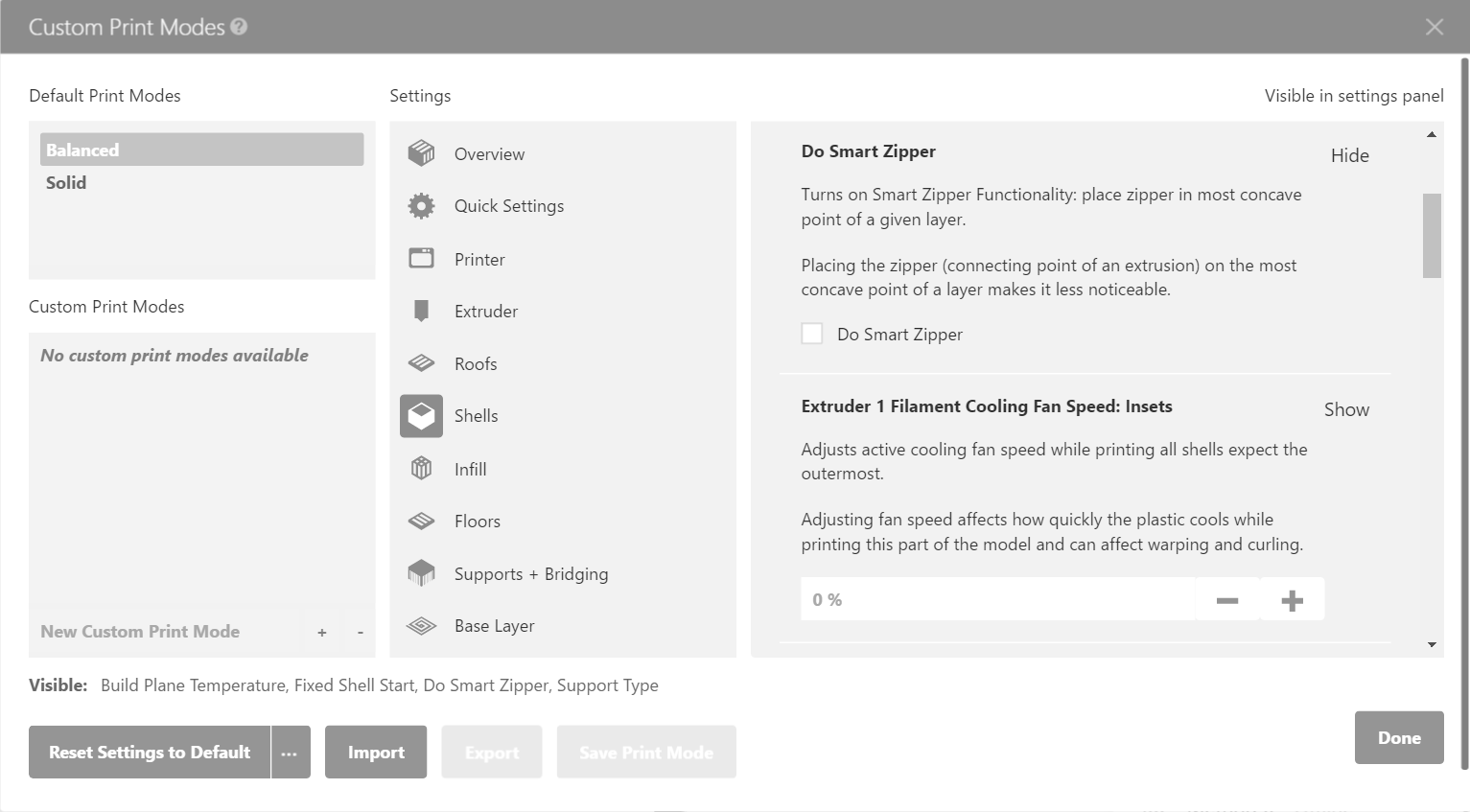Open the Supports + Bridging category

click(531, 574)
